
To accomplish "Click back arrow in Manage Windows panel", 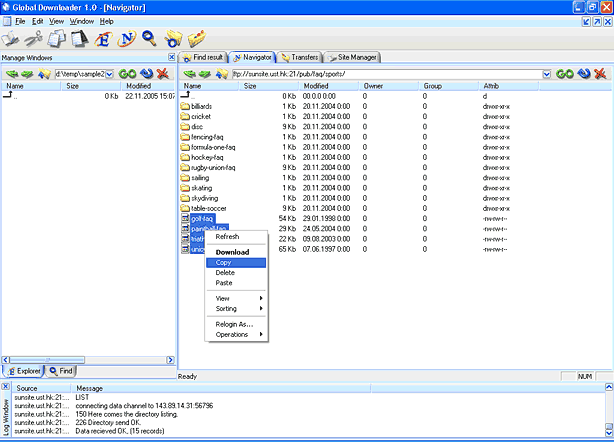I will [12, 74].
